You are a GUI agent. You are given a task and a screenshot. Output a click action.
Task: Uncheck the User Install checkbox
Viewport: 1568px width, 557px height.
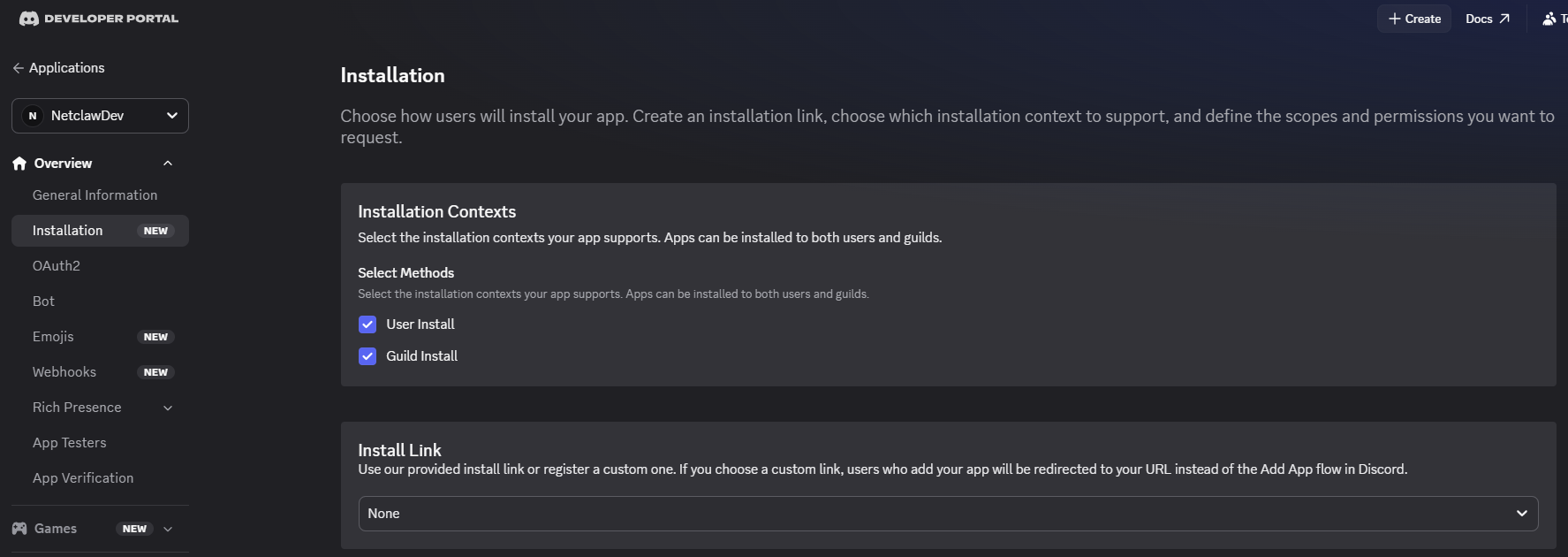point(367,324)
